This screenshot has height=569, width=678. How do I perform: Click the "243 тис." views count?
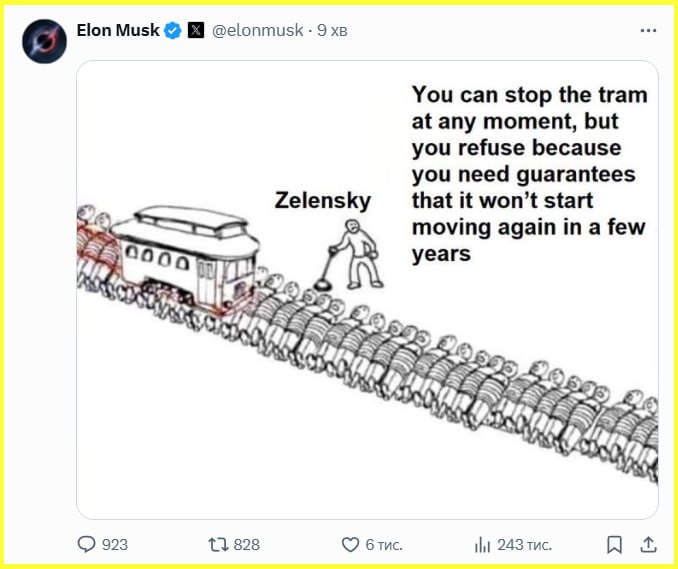click(524, 544)
